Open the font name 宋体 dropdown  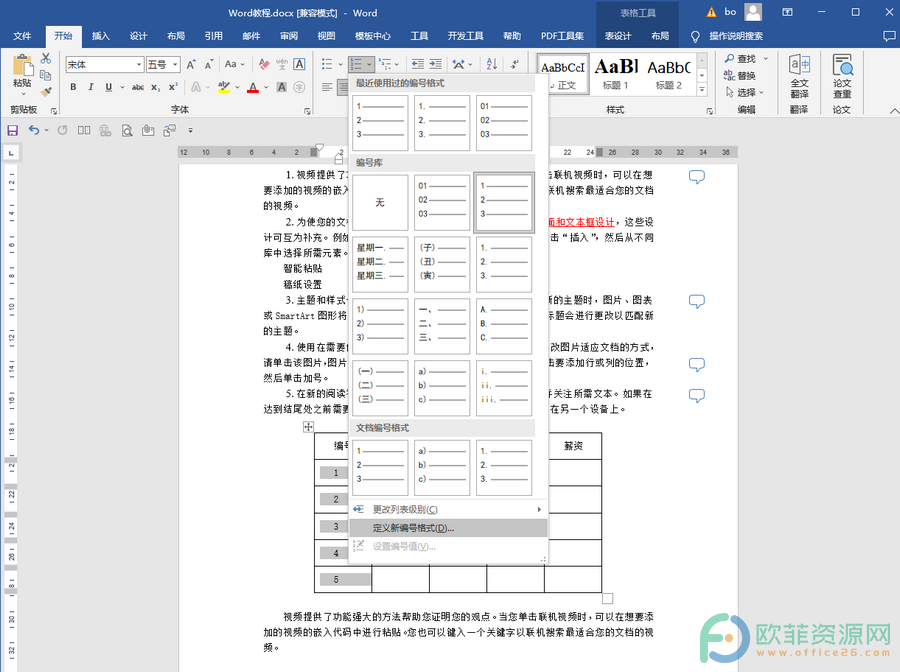coord(139,64)
